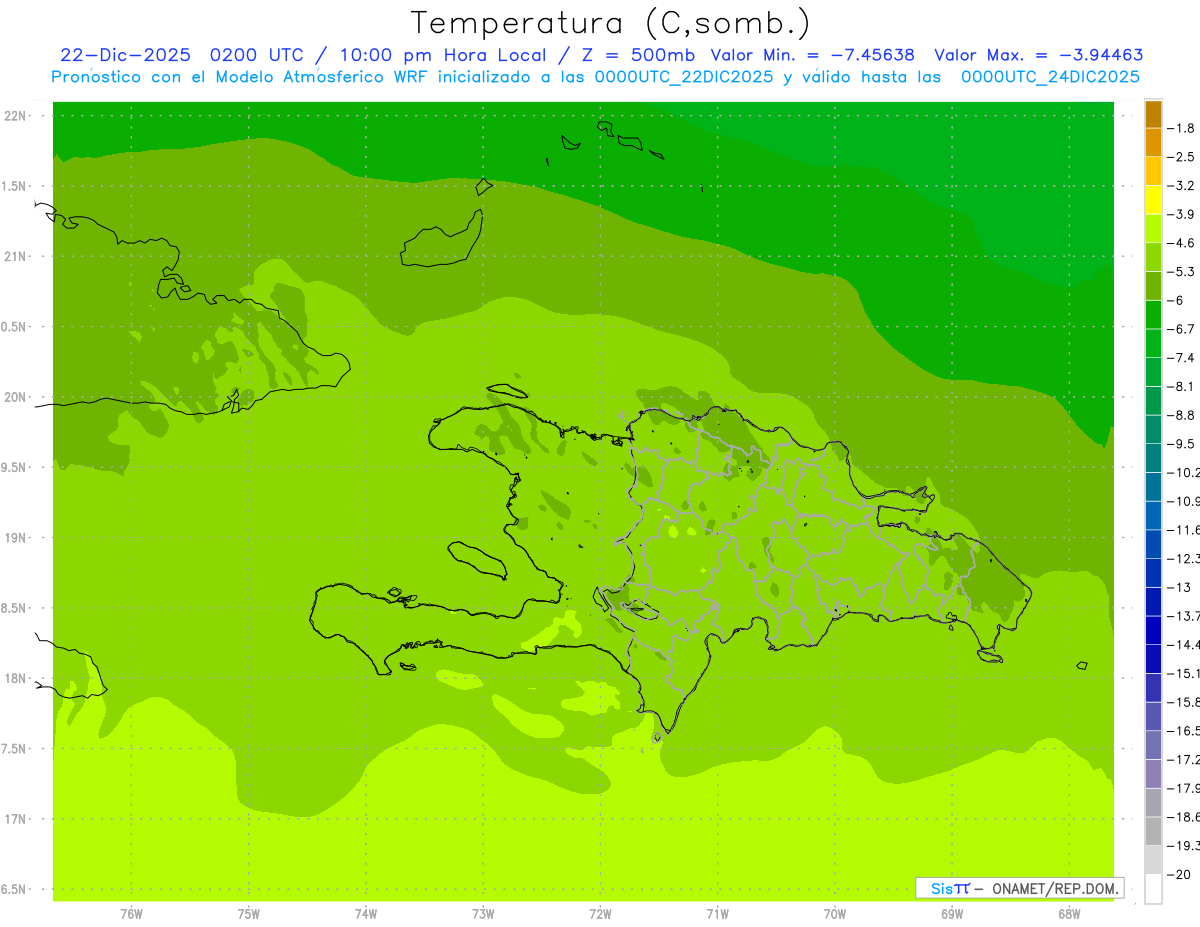Screen dimensions: 1200x927
Task: Click the "-7.4" legend value
Action: coord(1182,358)
